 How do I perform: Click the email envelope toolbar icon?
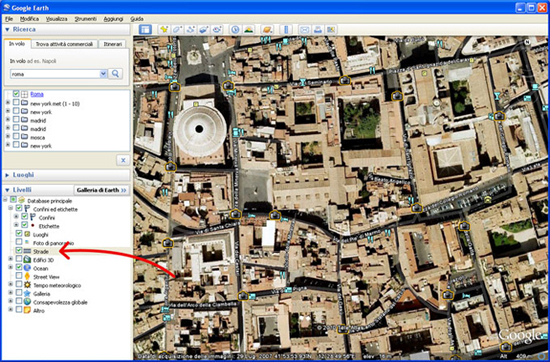coord(304,30)
